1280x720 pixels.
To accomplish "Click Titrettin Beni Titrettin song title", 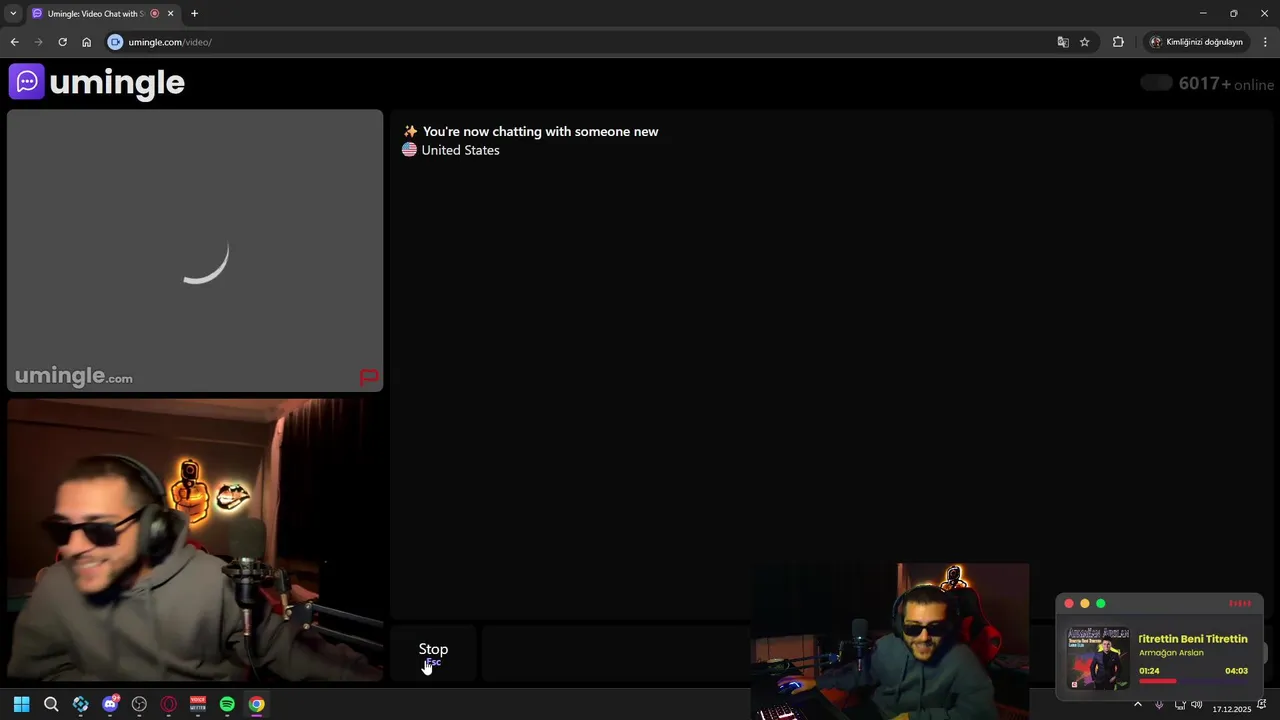I will [1193, 639].
